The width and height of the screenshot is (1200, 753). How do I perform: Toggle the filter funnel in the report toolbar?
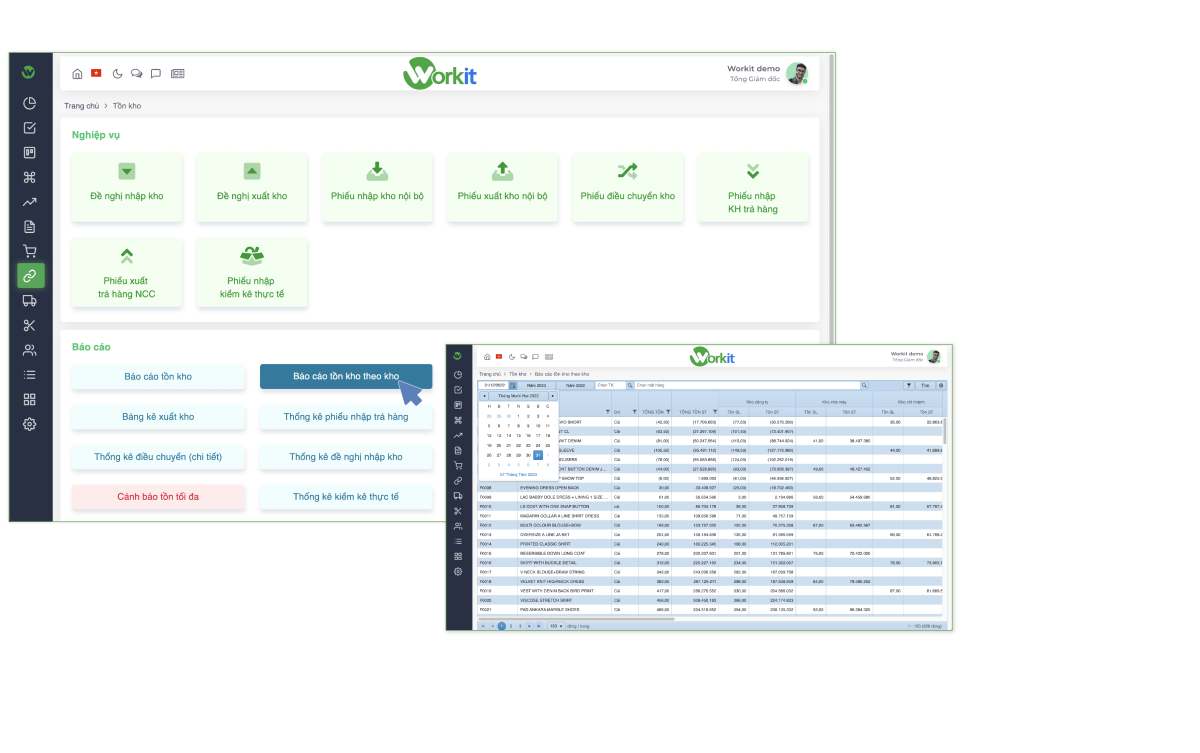click(x=909, y=384)
